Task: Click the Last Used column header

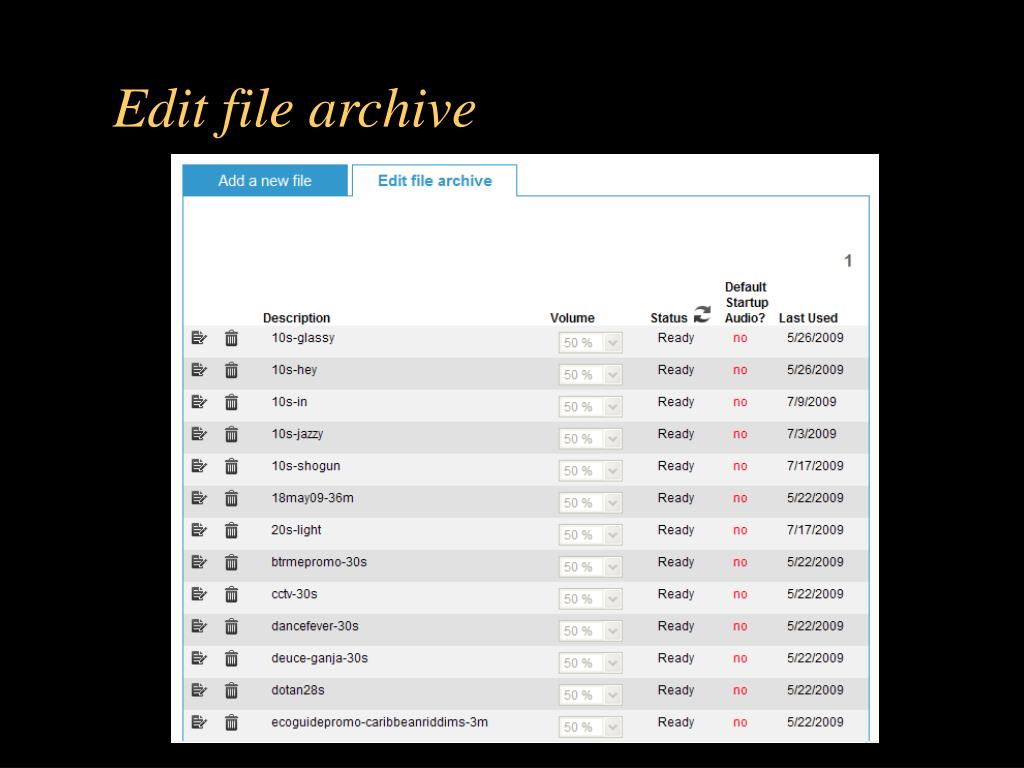Action: (x=808, y=318)
